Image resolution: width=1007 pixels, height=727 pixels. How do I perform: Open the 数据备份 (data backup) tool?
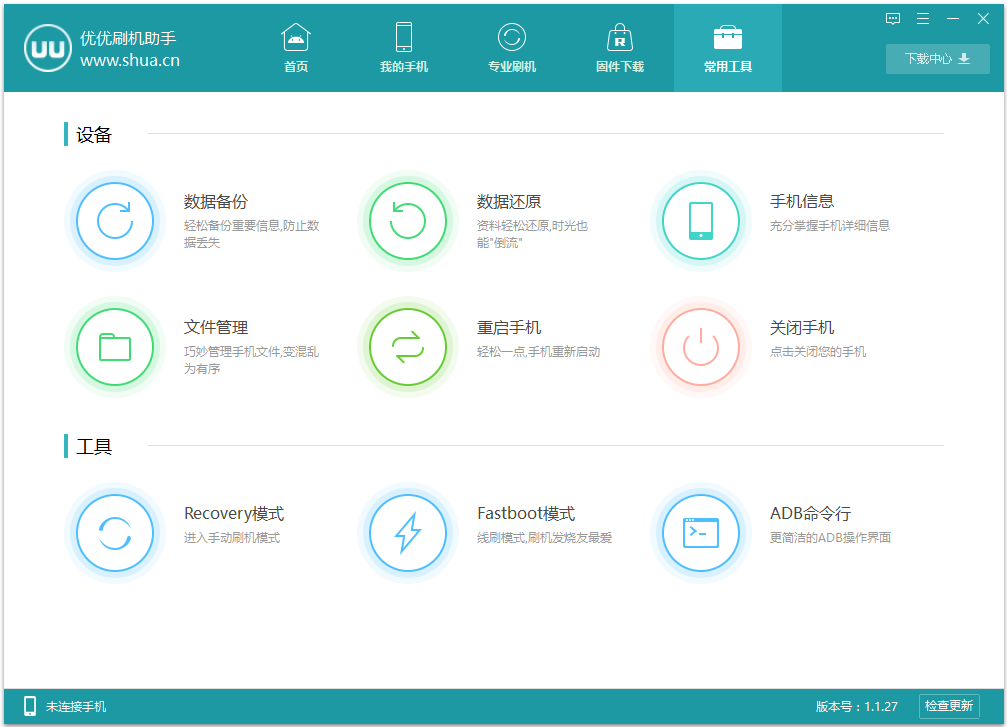point(115,220)
